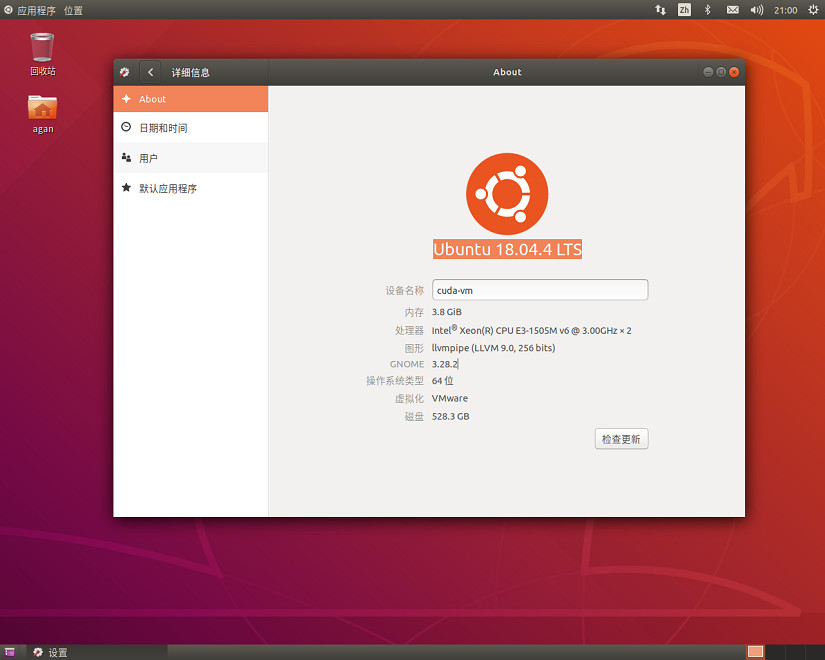Close the About settings window
This screenshot has width=825, height=660.
click(734, 72)
